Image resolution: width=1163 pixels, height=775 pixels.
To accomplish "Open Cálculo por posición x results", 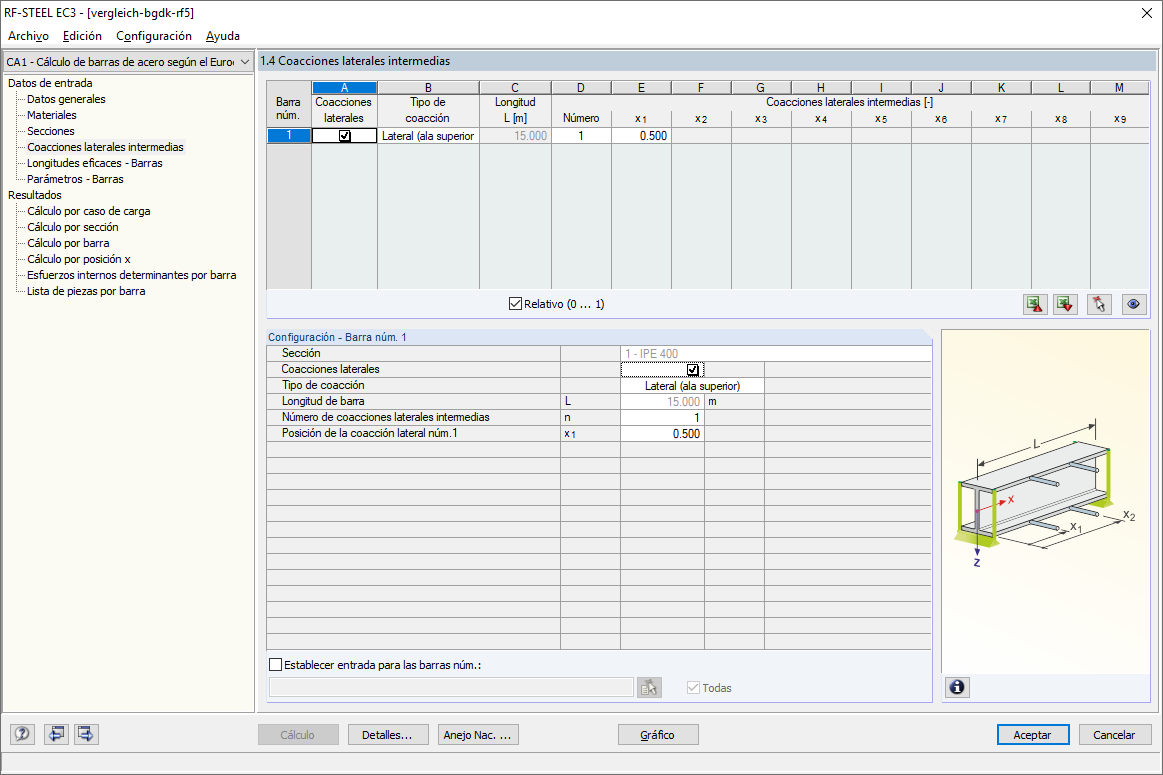I will coord(79,259).
